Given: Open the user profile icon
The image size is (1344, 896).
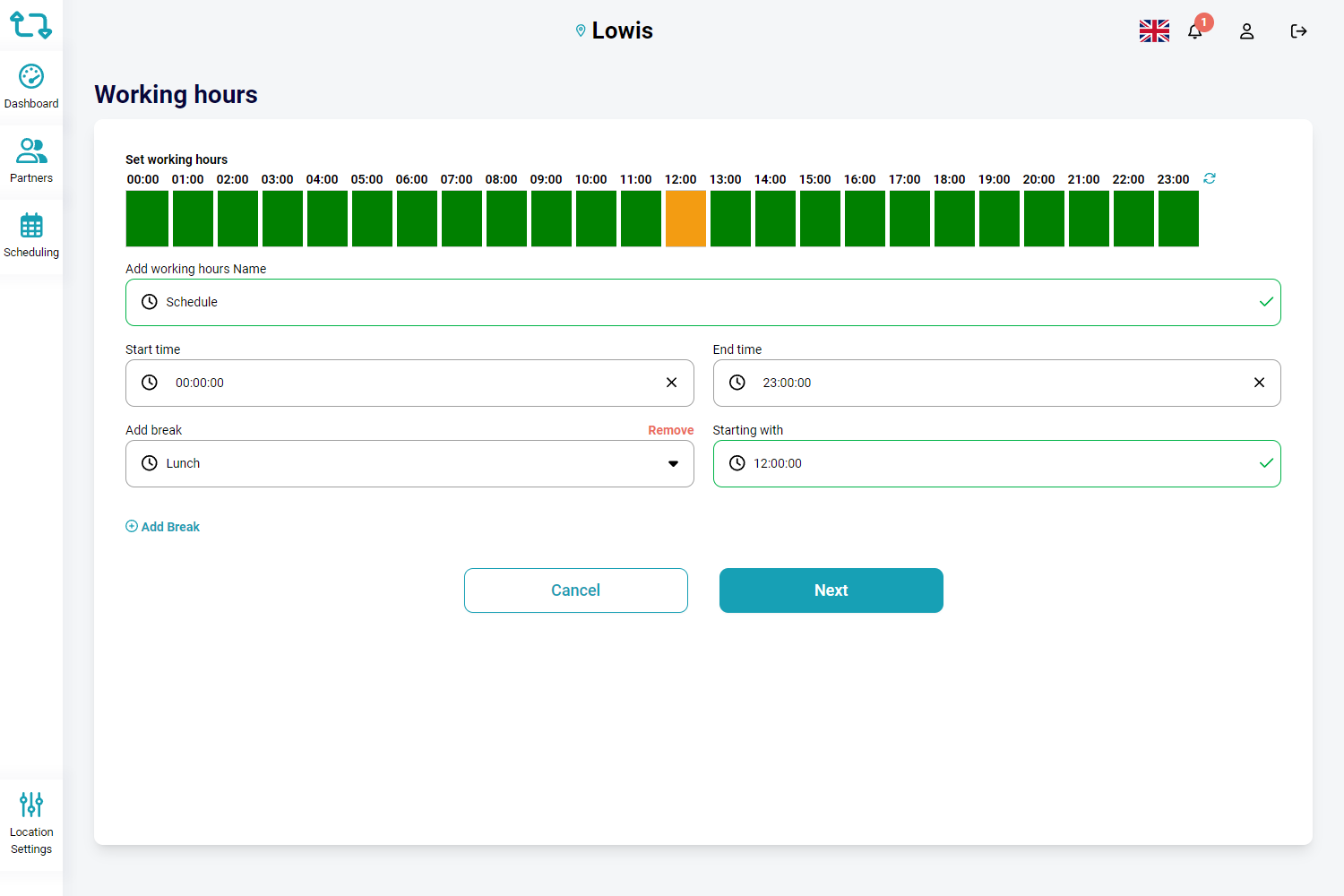Looking at the screenshot, I should (x=1246, y=31).
